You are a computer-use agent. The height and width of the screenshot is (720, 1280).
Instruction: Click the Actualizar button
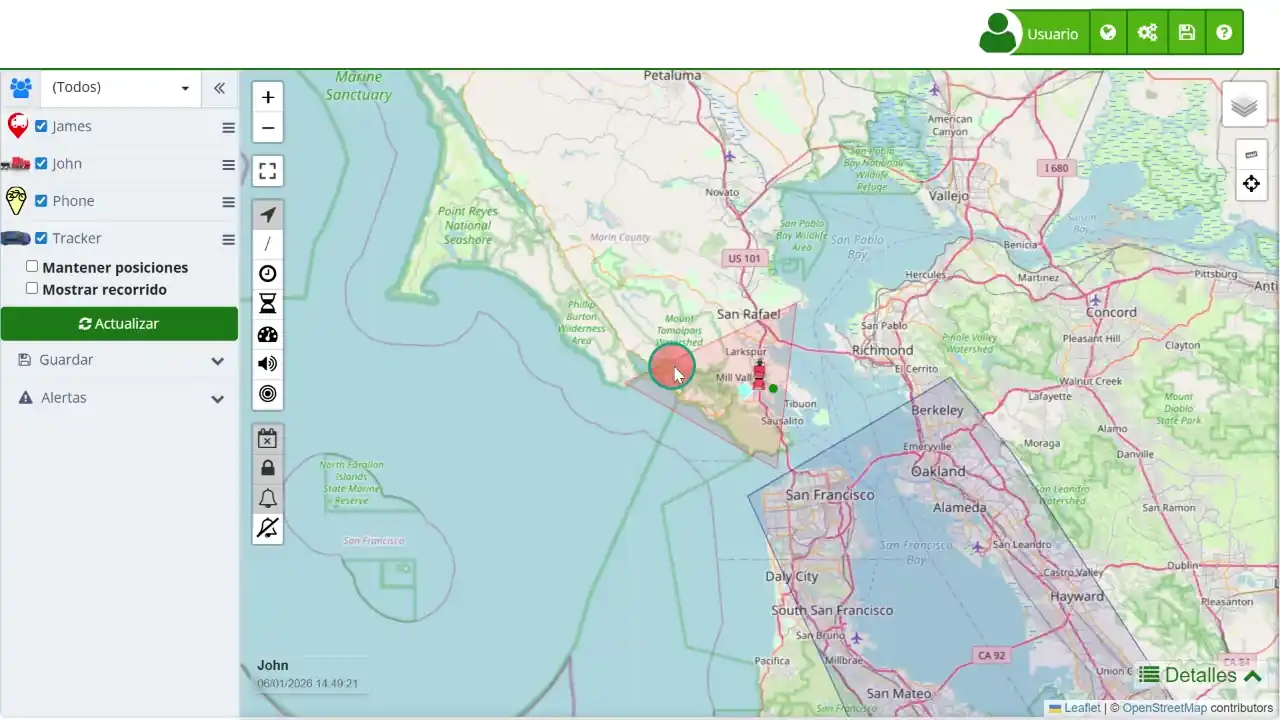[x=119, y=323]
